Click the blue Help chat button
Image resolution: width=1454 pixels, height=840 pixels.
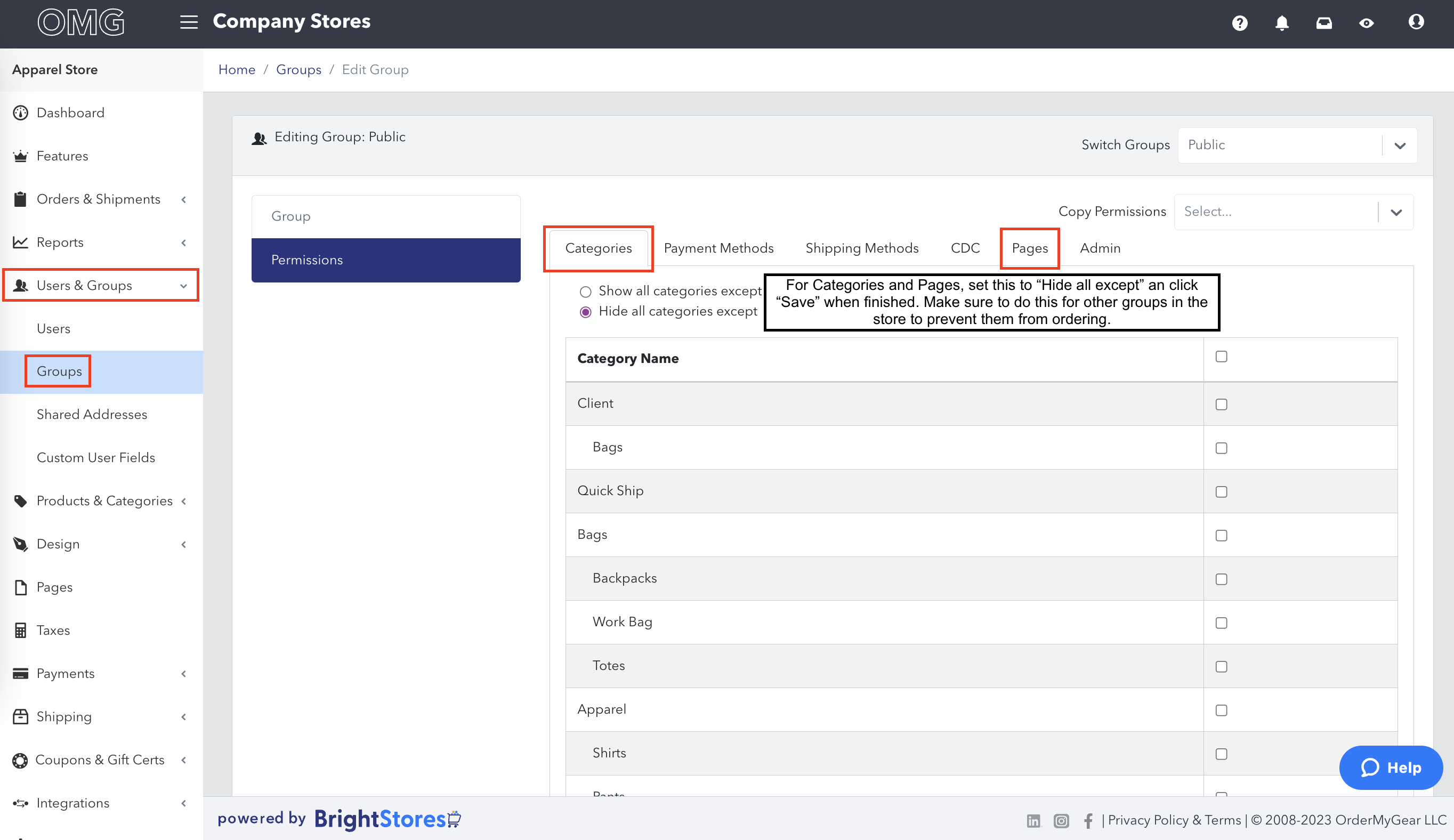[x=1391, y=768]
